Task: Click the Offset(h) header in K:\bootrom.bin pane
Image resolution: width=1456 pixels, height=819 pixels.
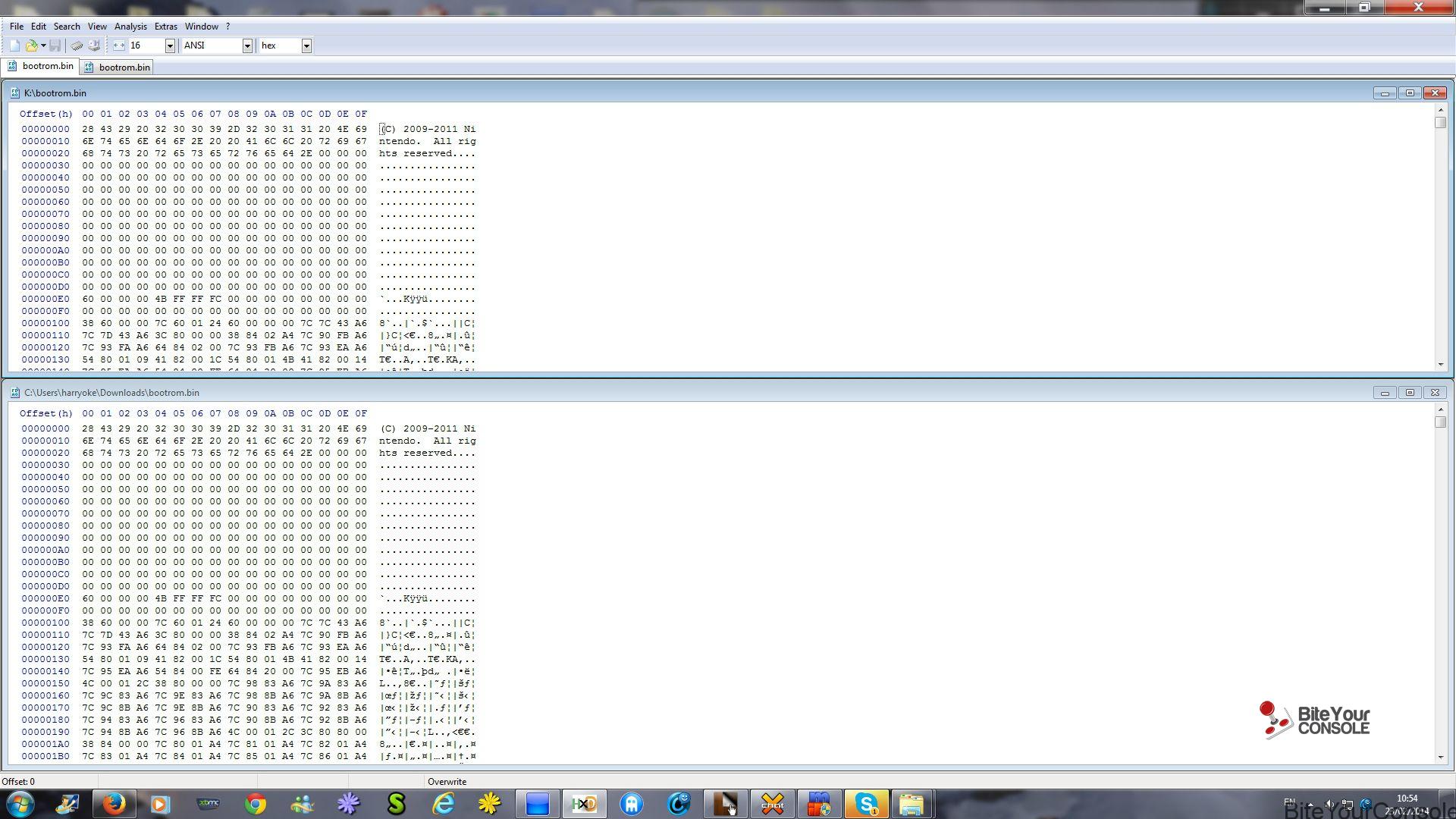Action: [x=46, y=114]
